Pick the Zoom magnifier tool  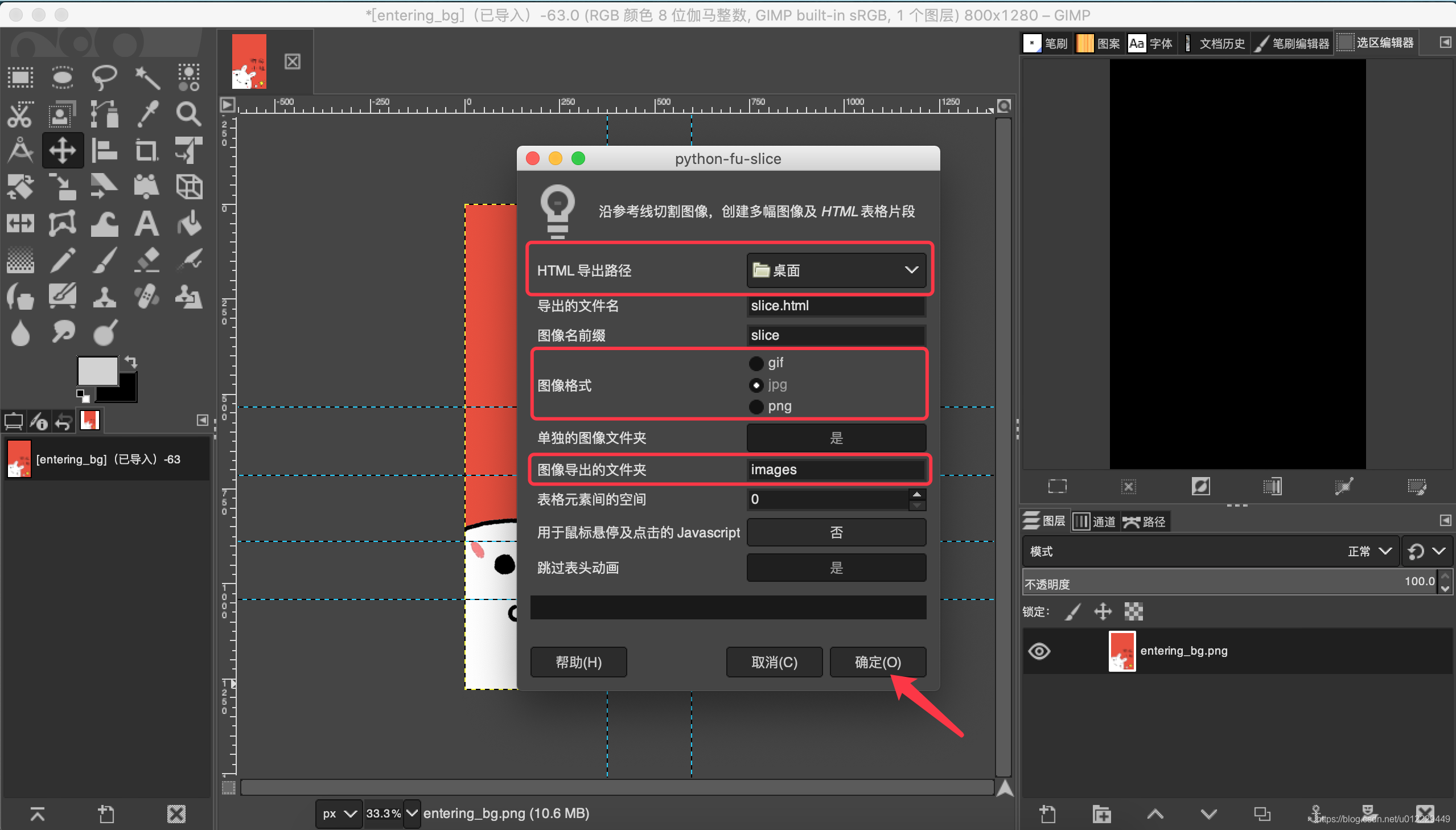[188, 114]
